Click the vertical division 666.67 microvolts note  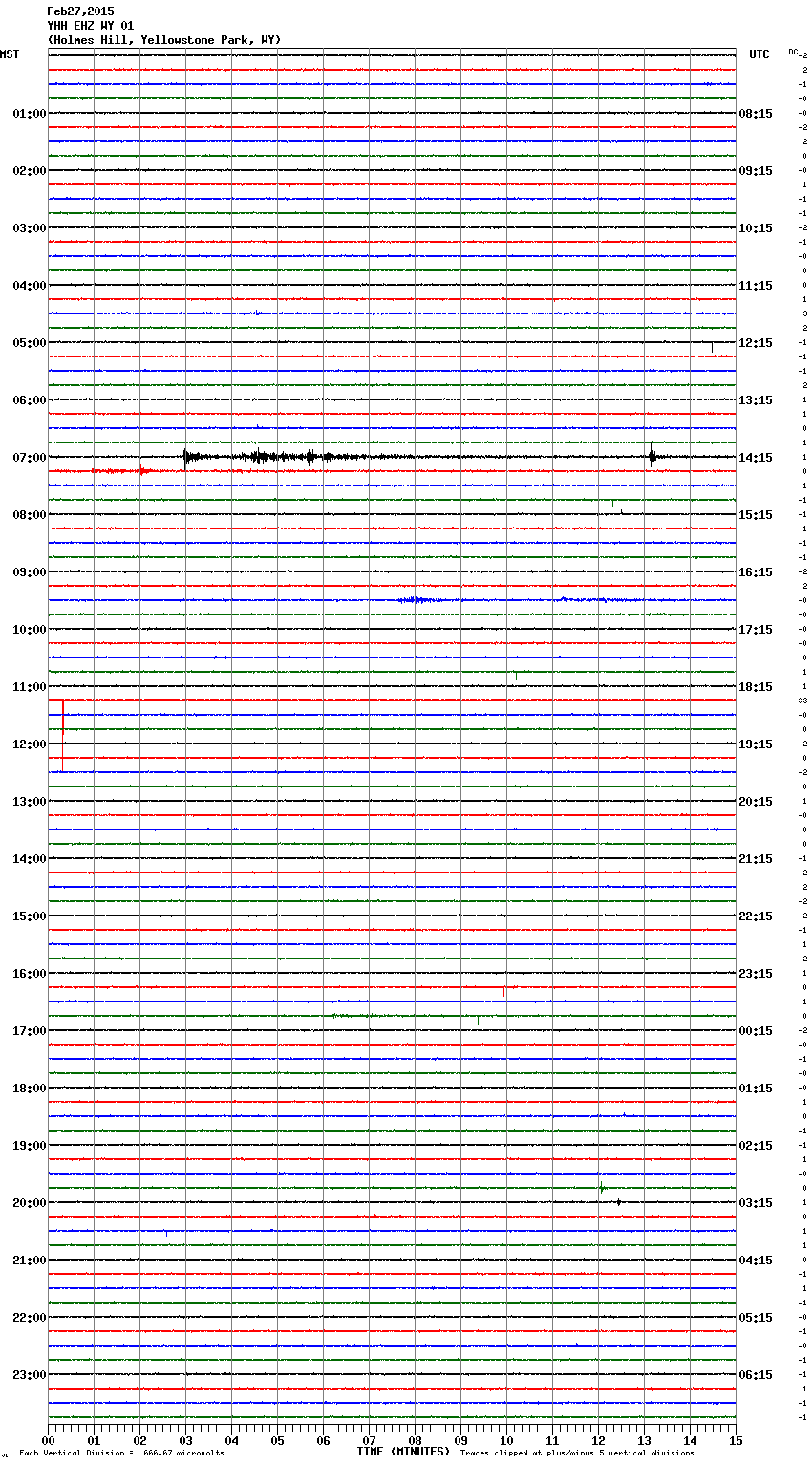click(x=121, y=1454)
